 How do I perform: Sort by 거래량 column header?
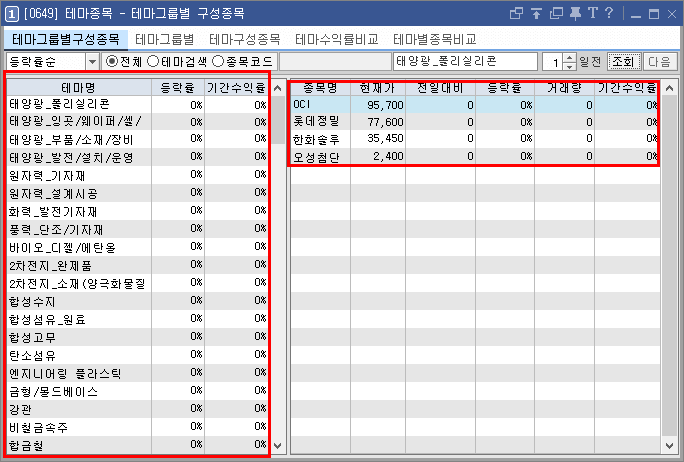(x=564, y=88)
